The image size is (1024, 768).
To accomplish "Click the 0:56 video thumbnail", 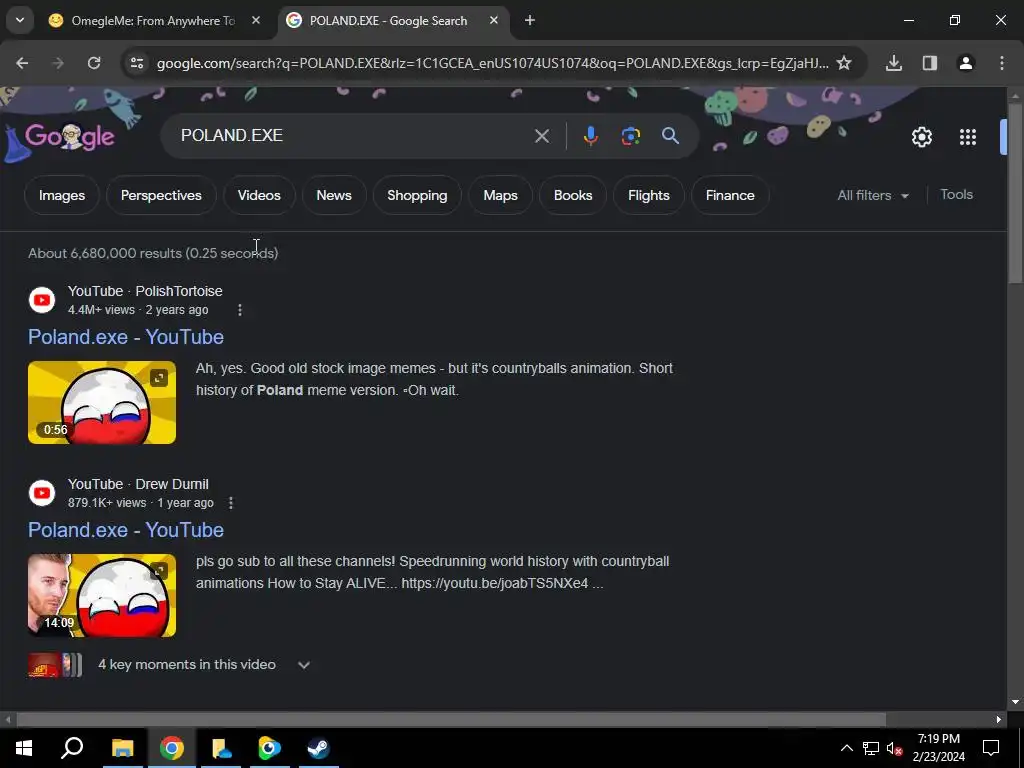I will [102, 402].
